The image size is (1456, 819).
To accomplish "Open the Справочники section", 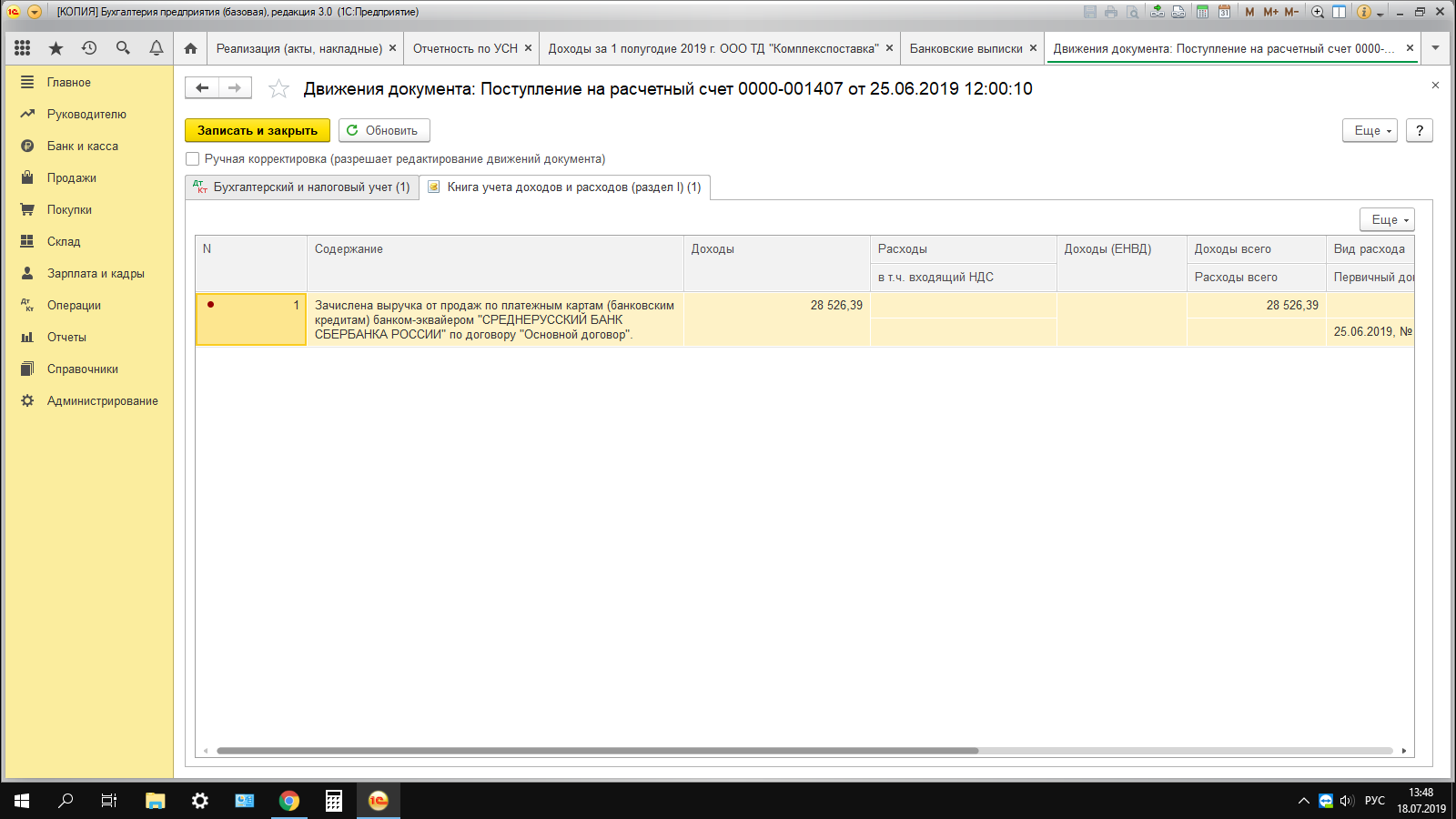I will pyautogui.click(x=83, y=369).
